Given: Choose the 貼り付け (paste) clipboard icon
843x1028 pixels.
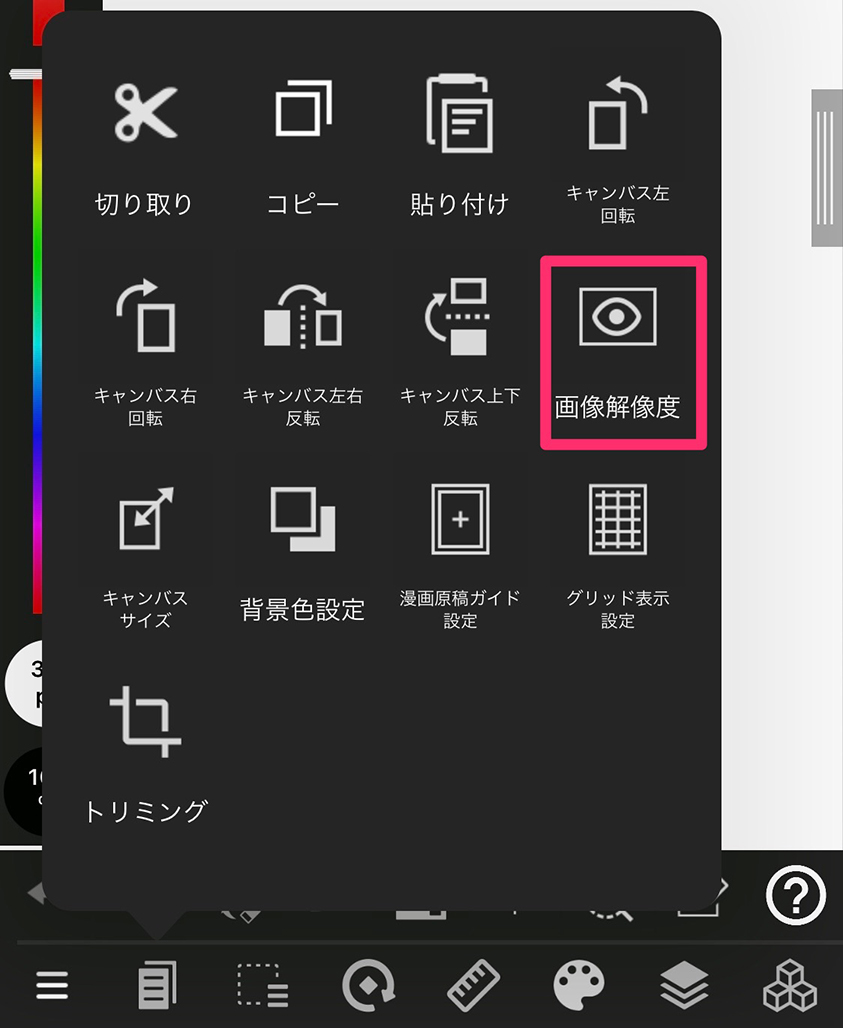Looking at the screenshot, I should (460, 113).
